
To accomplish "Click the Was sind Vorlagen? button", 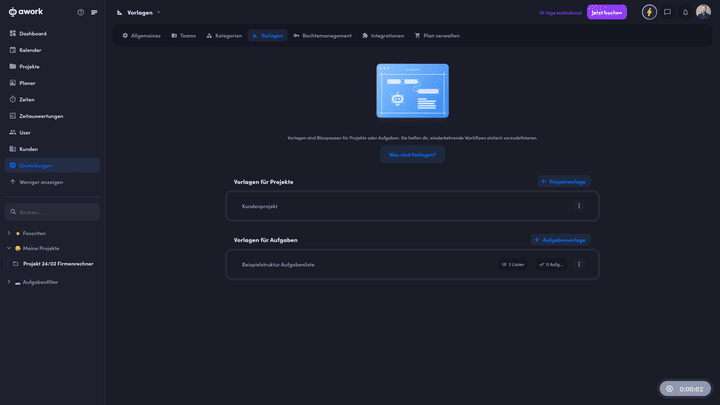I will (412, 155).
